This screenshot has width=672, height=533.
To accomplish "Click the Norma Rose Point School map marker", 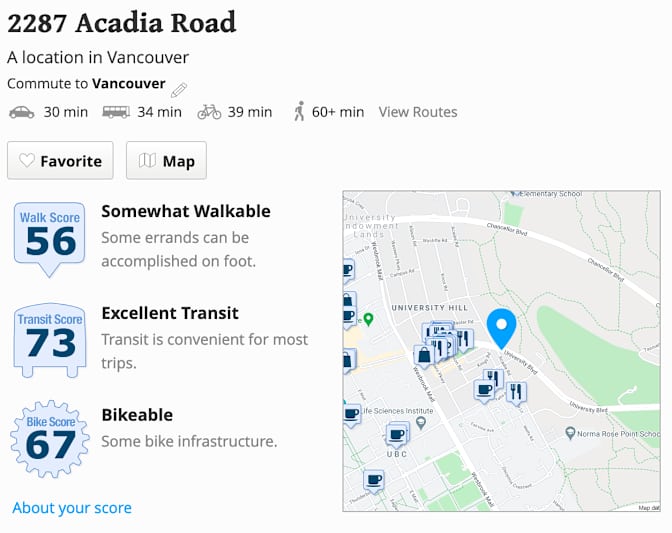I will coord(570,433).
